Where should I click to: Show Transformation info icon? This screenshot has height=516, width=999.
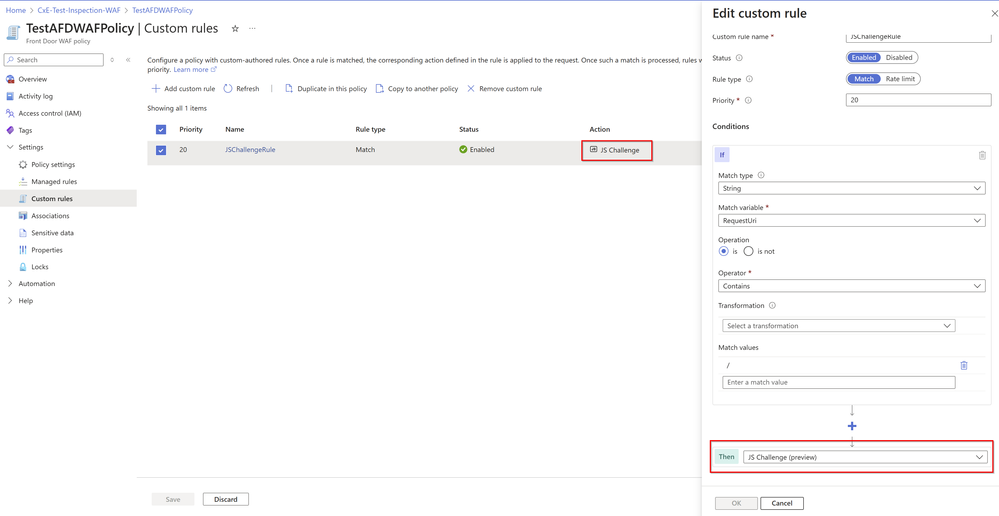pyautogui.click(x=772, y=305)
